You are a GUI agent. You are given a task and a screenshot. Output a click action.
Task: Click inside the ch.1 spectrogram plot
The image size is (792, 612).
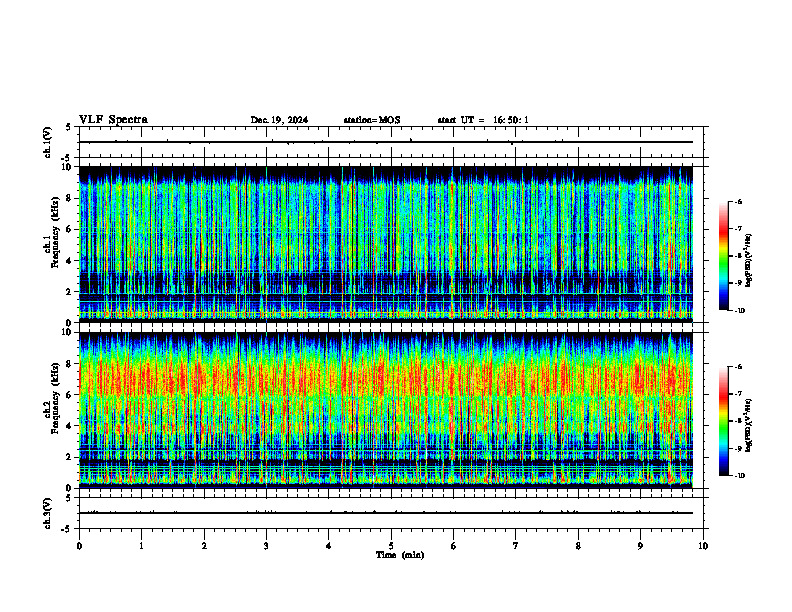386,244
